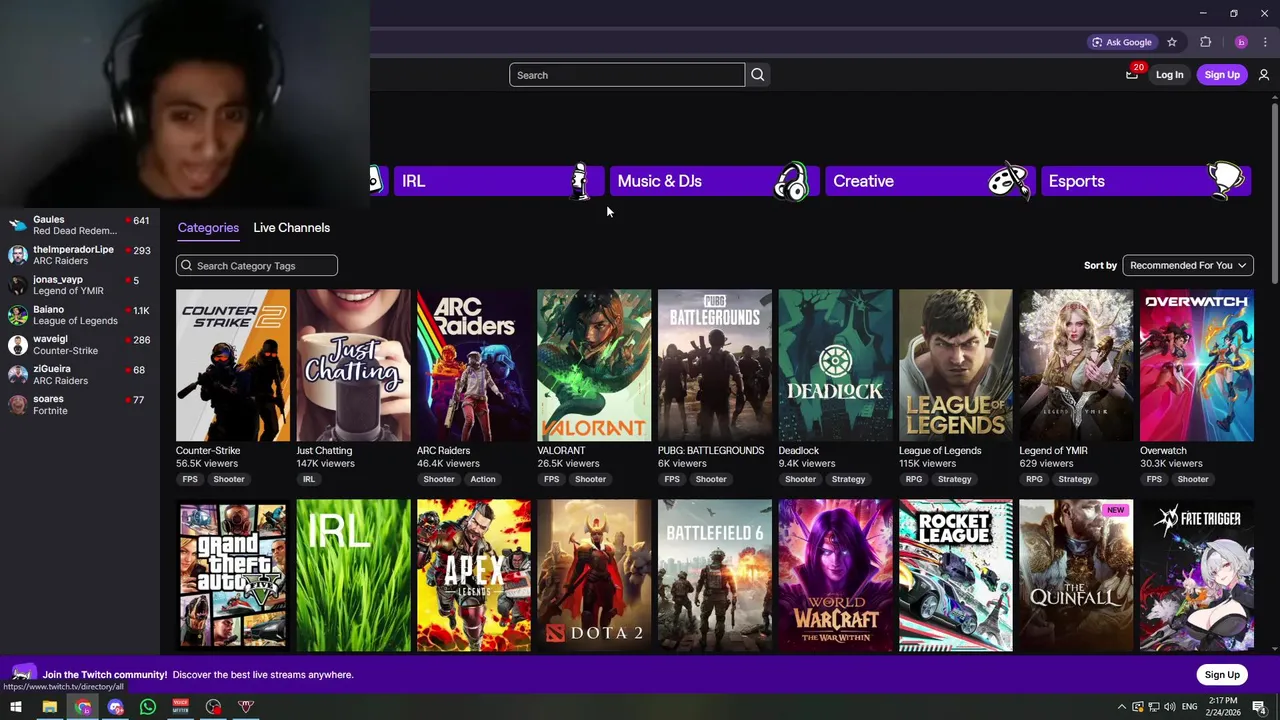The height and width of the screenshot is (720, 1280).
Task: Open the World of Warcraft cover
Action: [835, 576]
